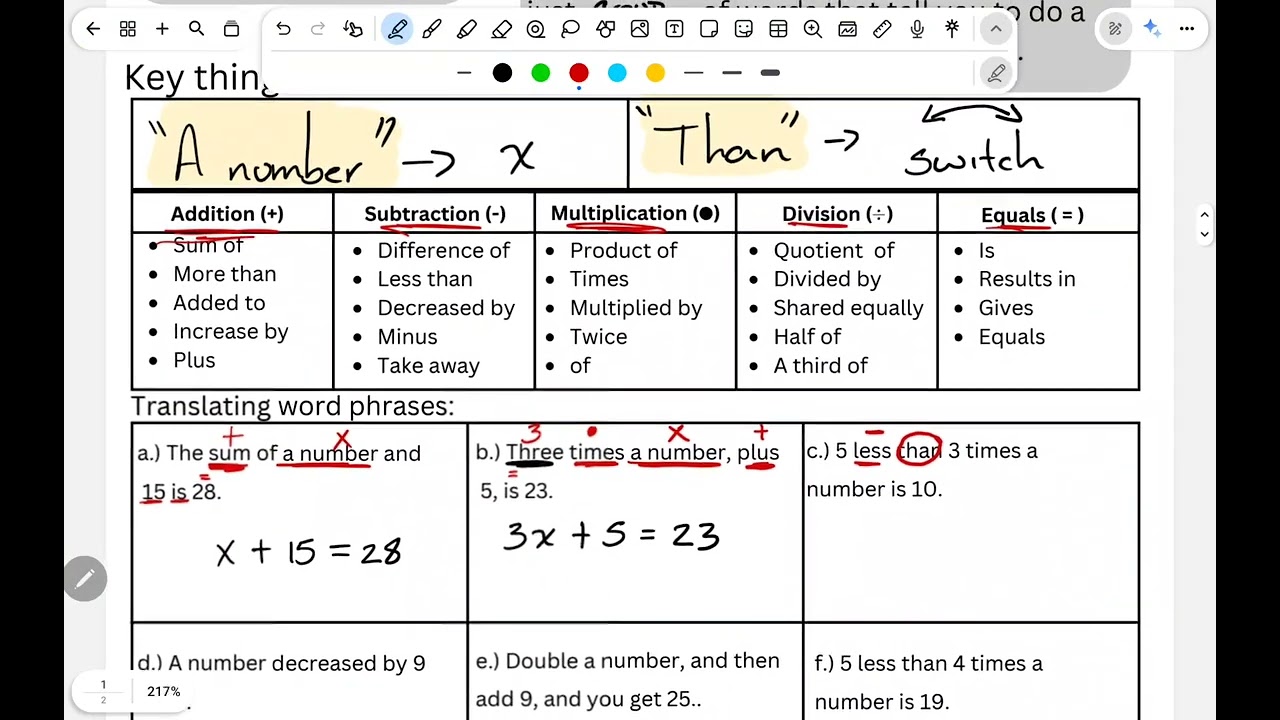Select the Eraser tool
This screenshot has width=1280, height=720.
501,30
